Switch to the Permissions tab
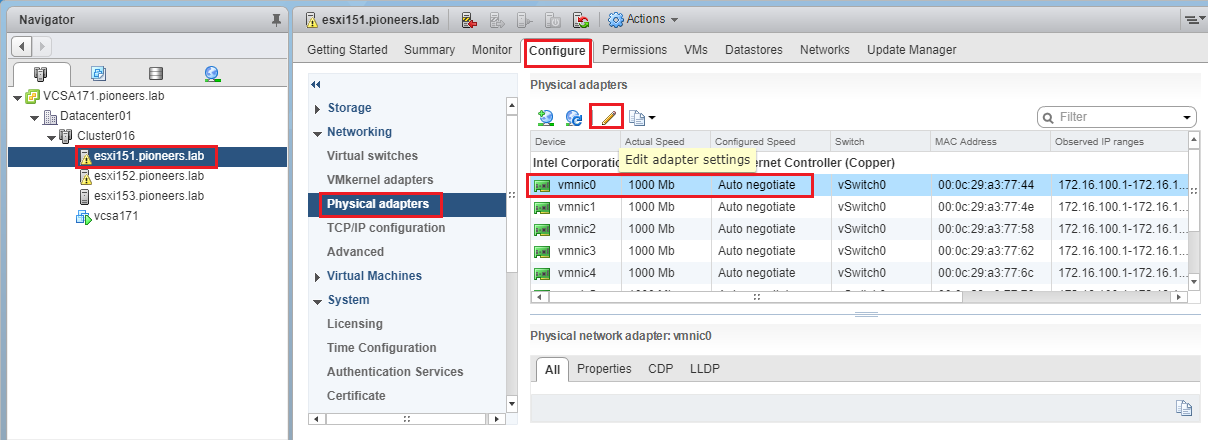 [634, 50]
